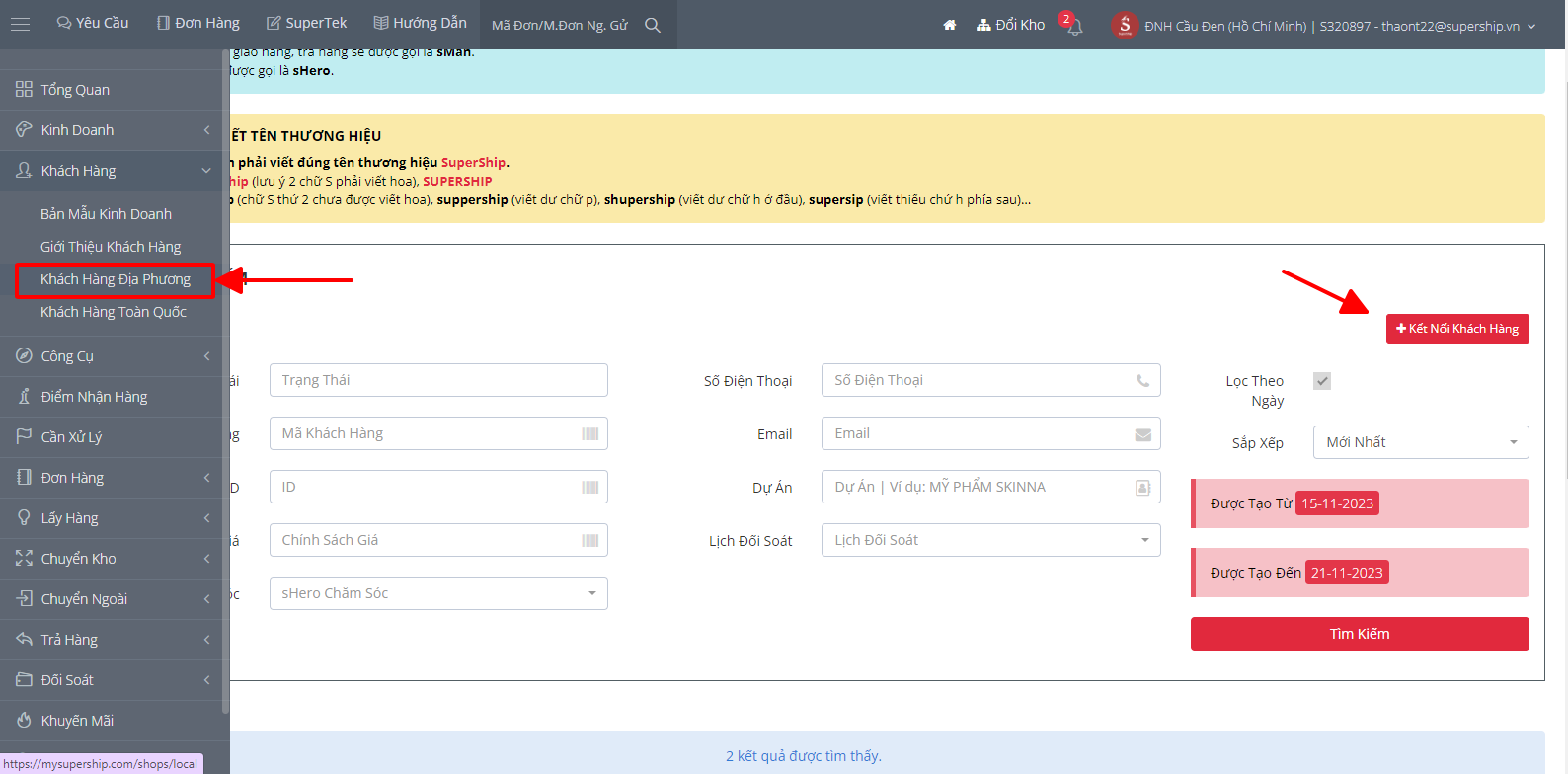Toggle the Lọc Theo Ngày checkbox
Image resolution: width=1568 pixels, height=774 pixels.
click(x=1322, y=381)
